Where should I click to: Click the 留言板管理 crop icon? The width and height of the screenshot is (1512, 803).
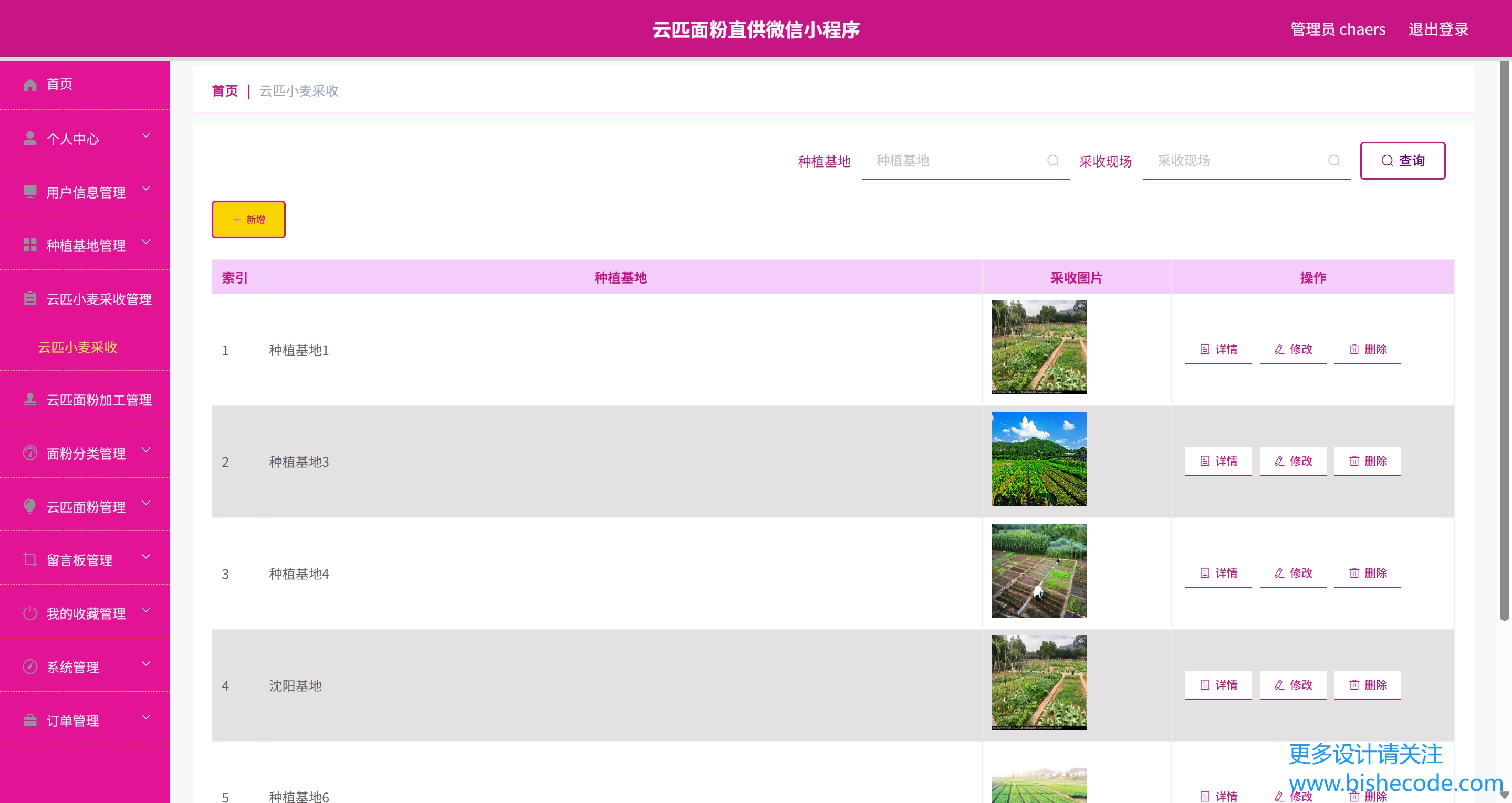pos(30,559)
